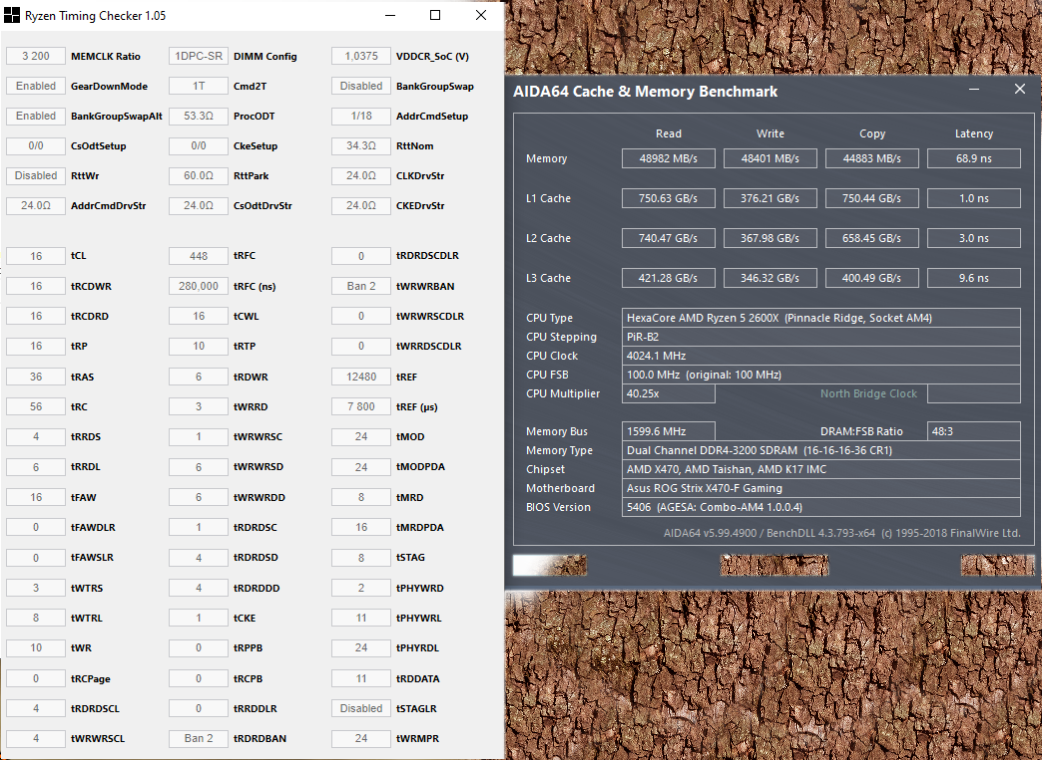Image resolution: width=1042 pixels, height=760 pixels.
Task: Select the ProcODT field showing 53.3Ω
Action: click(199, 116)
